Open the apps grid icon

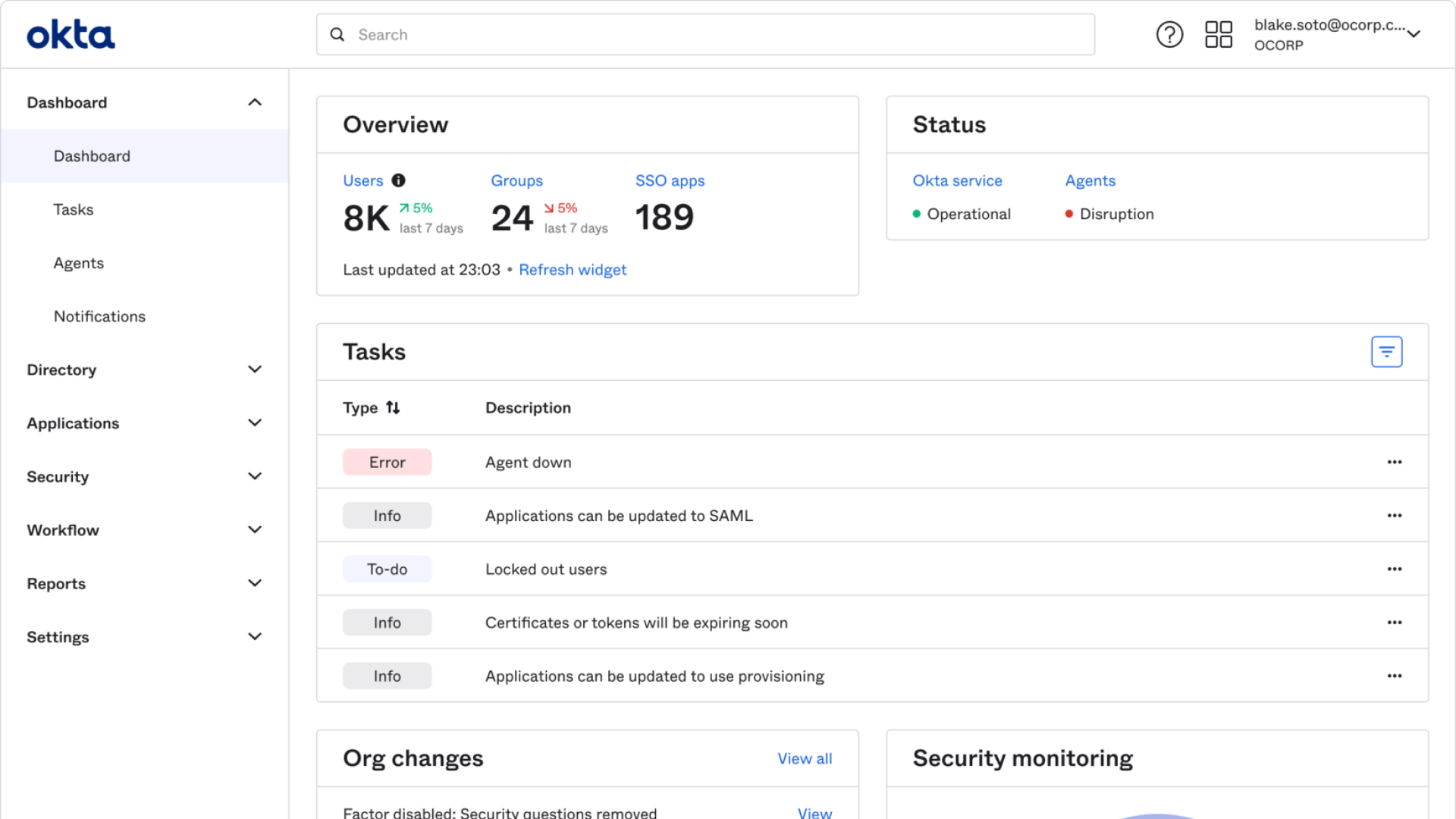click(x=1219, y=34)
